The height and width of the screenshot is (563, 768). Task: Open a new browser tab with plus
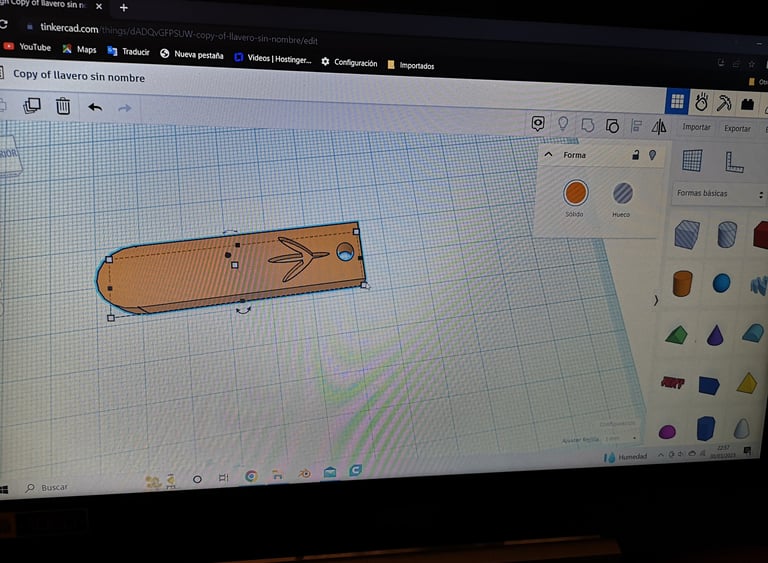(x=124, y=7)
